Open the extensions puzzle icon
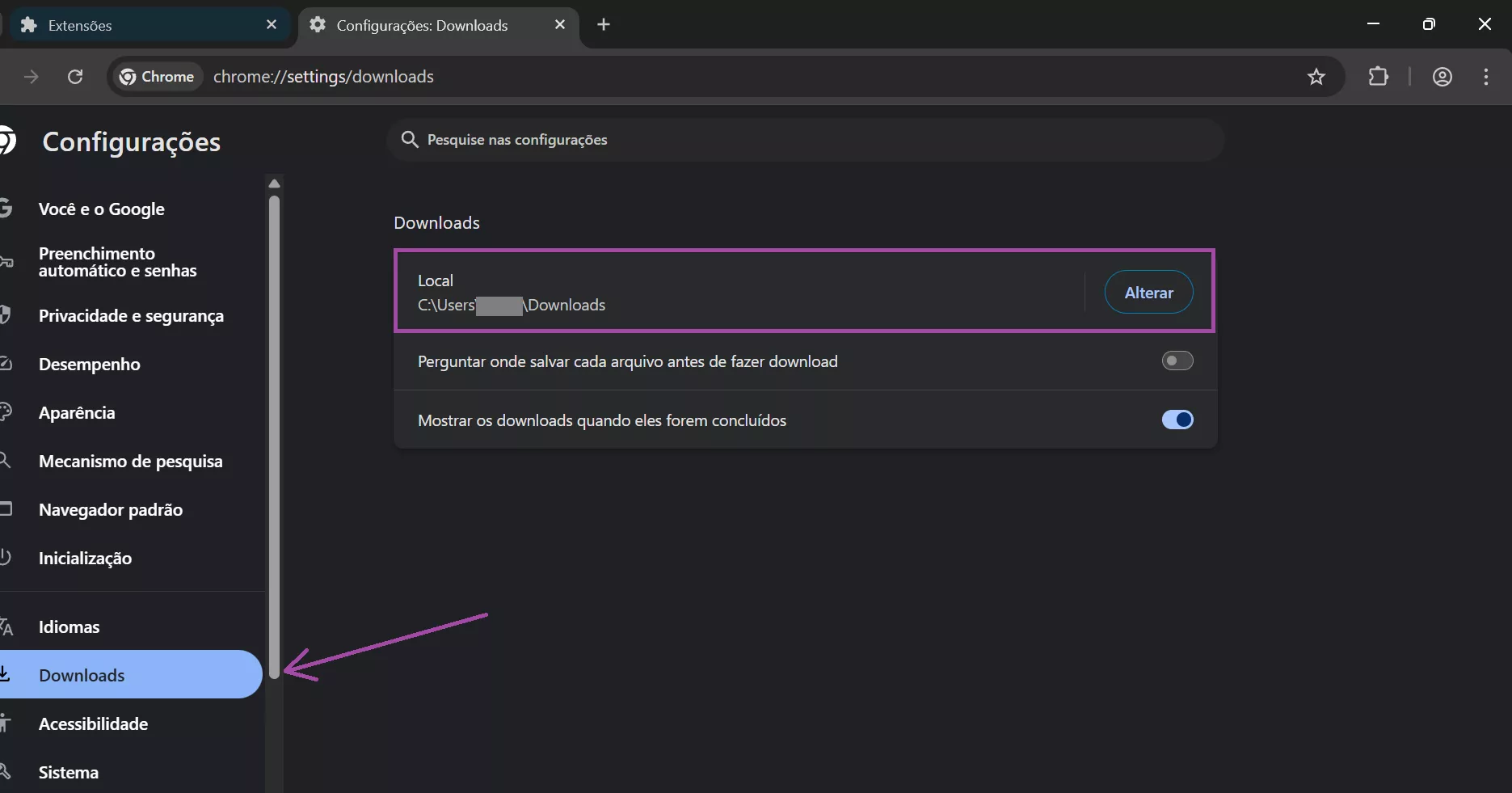Viewport: 1512px width, 793px height. [x=1379, y=77]
